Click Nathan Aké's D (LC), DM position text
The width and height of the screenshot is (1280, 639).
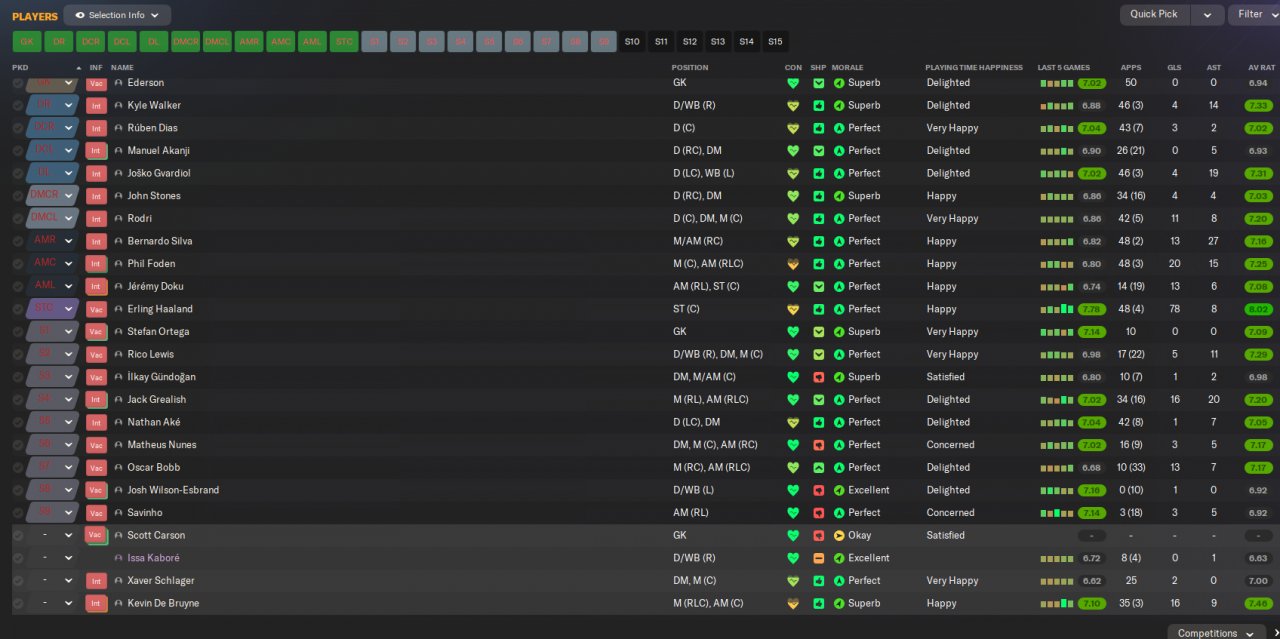(x=696, y=422)
